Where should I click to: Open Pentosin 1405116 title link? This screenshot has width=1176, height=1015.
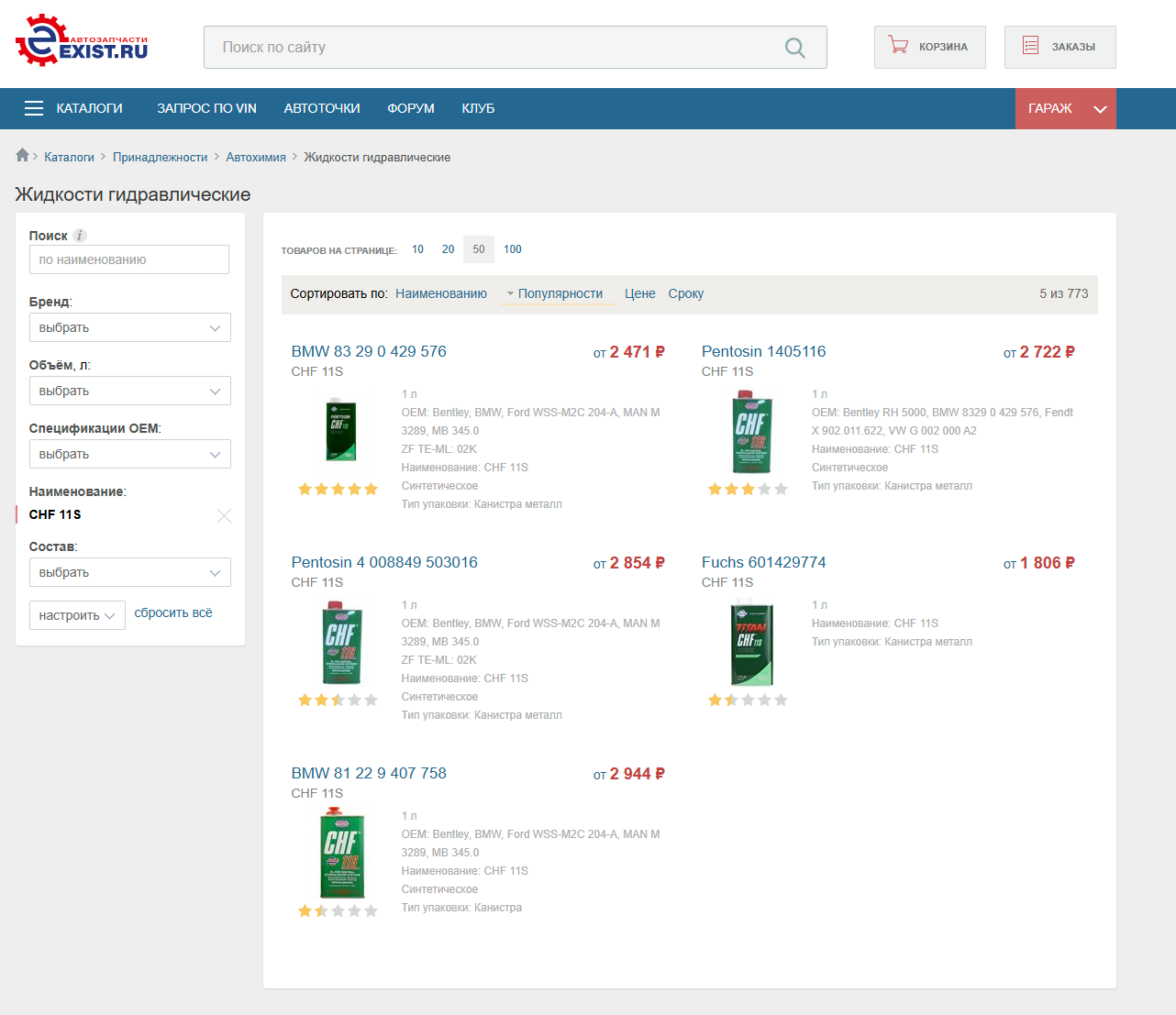(764, 351)
